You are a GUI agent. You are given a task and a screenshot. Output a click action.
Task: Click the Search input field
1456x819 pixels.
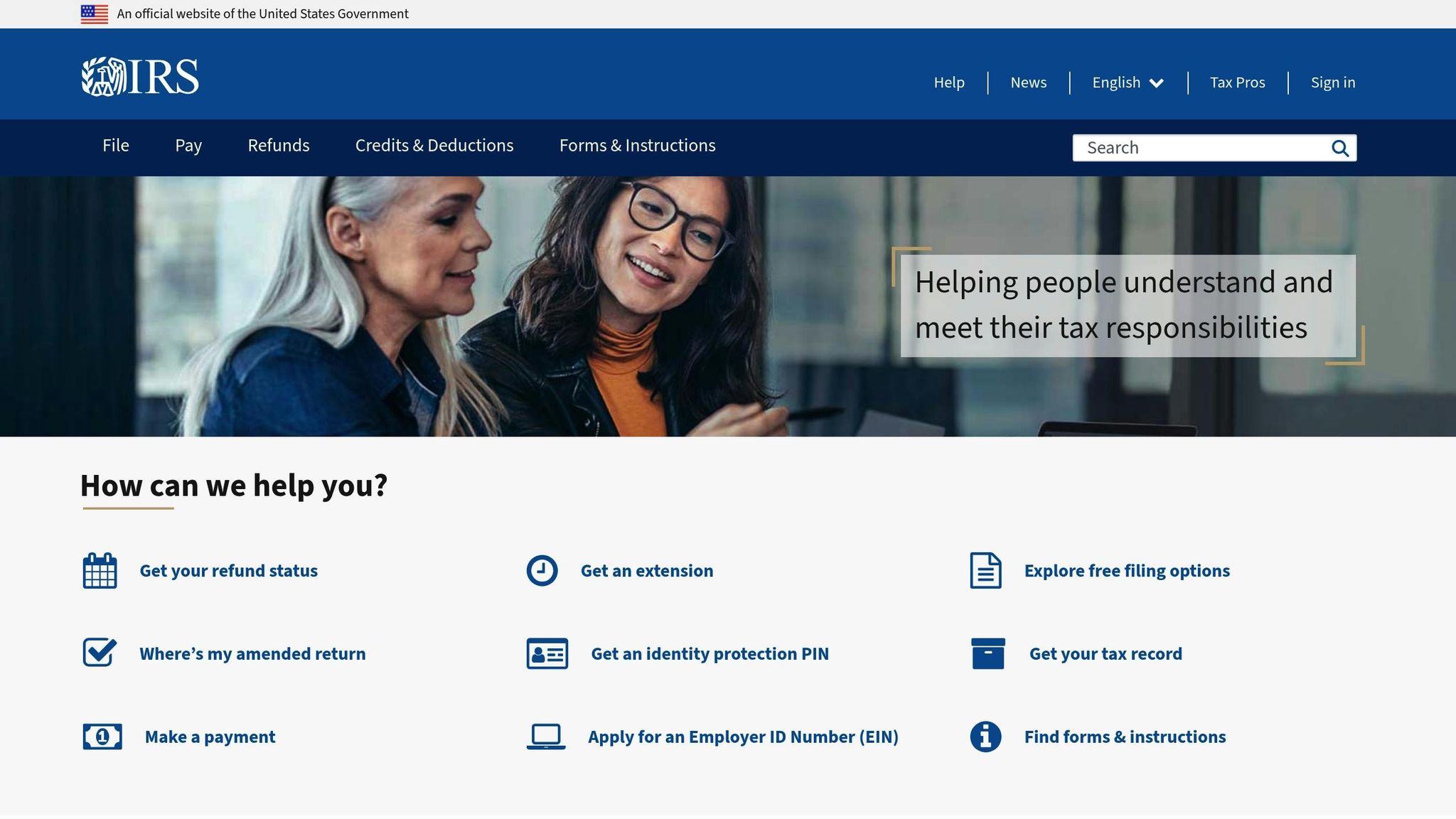tap(1201, 148)
